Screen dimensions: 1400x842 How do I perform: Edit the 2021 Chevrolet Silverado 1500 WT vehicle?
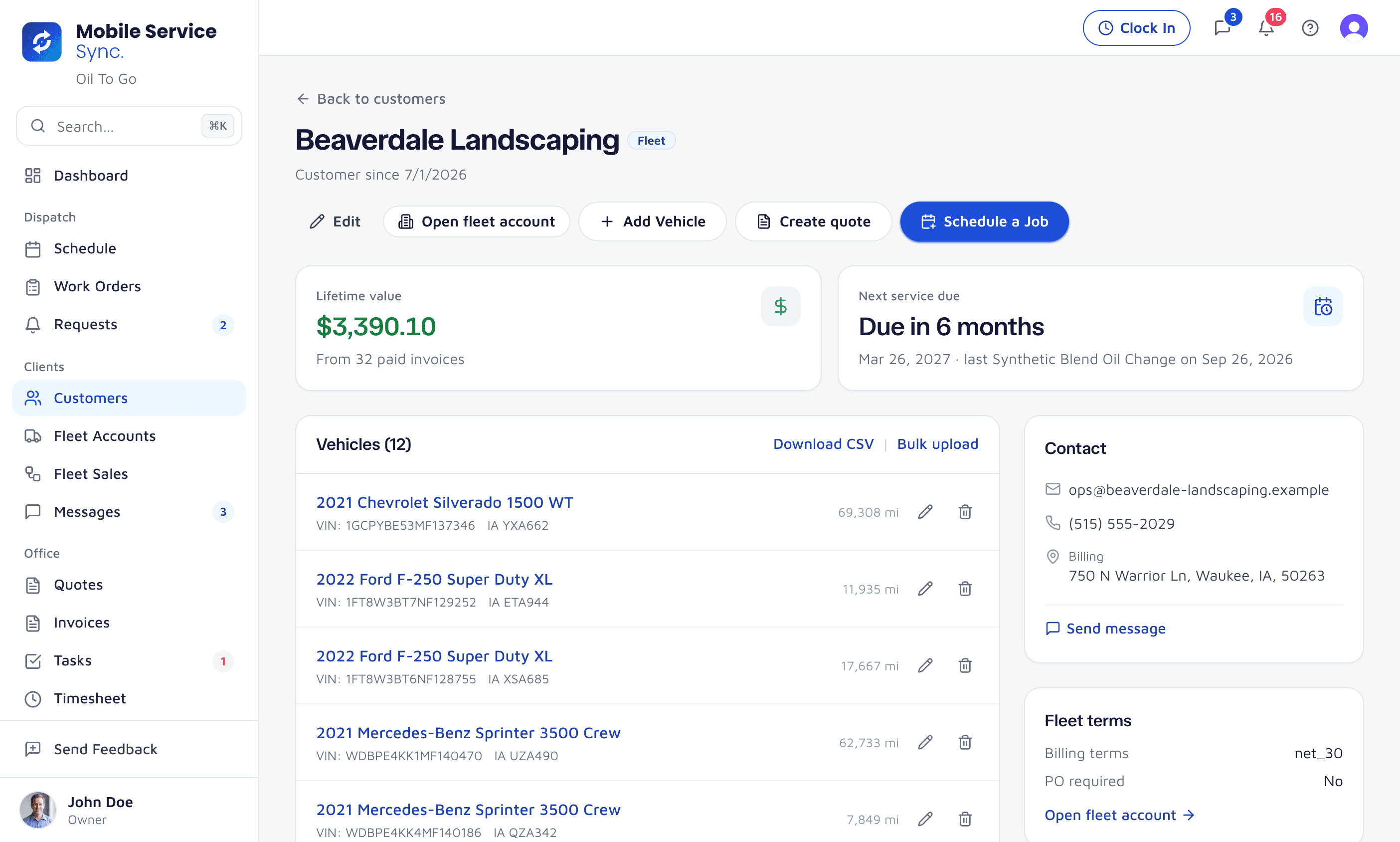click(925, 512)
